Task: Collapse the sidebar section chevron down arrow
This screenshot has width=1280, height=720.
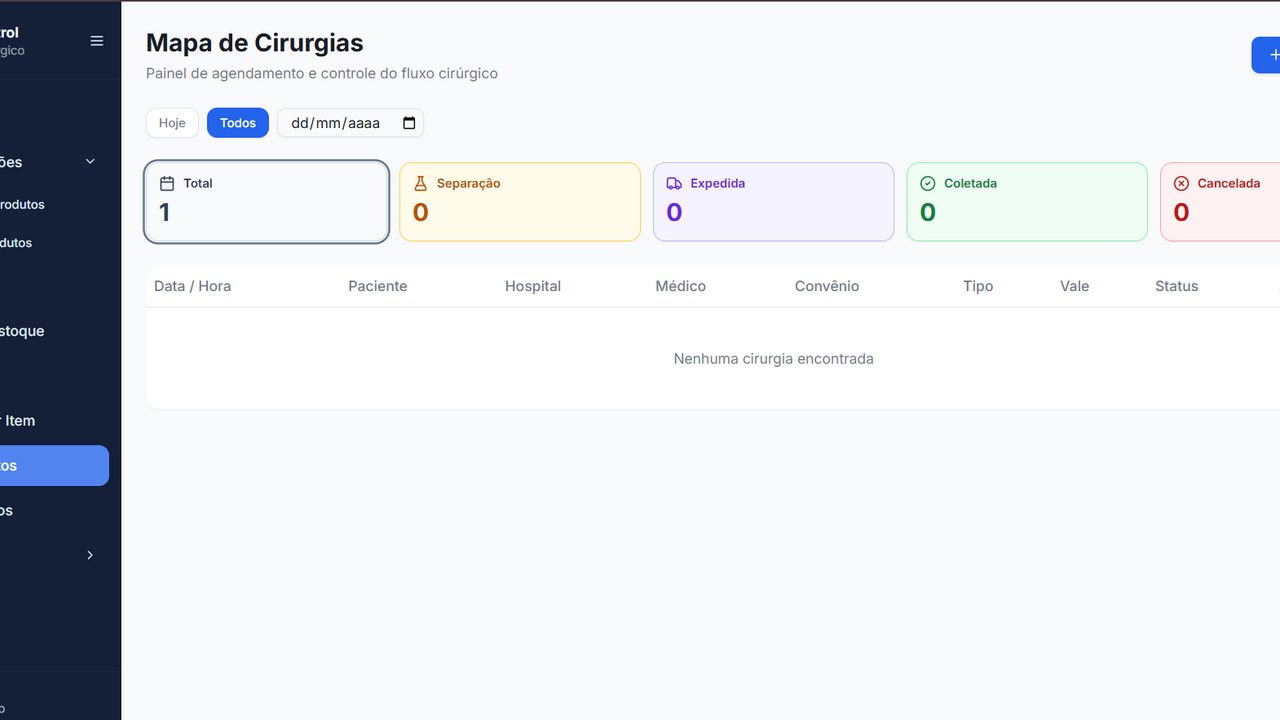Action: [x=90, y=162]
